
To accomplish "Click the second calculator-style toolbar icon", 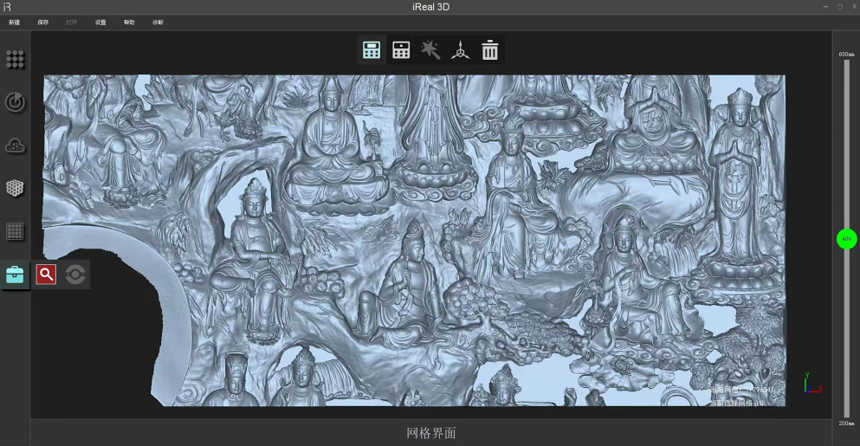I will [401, 50].
